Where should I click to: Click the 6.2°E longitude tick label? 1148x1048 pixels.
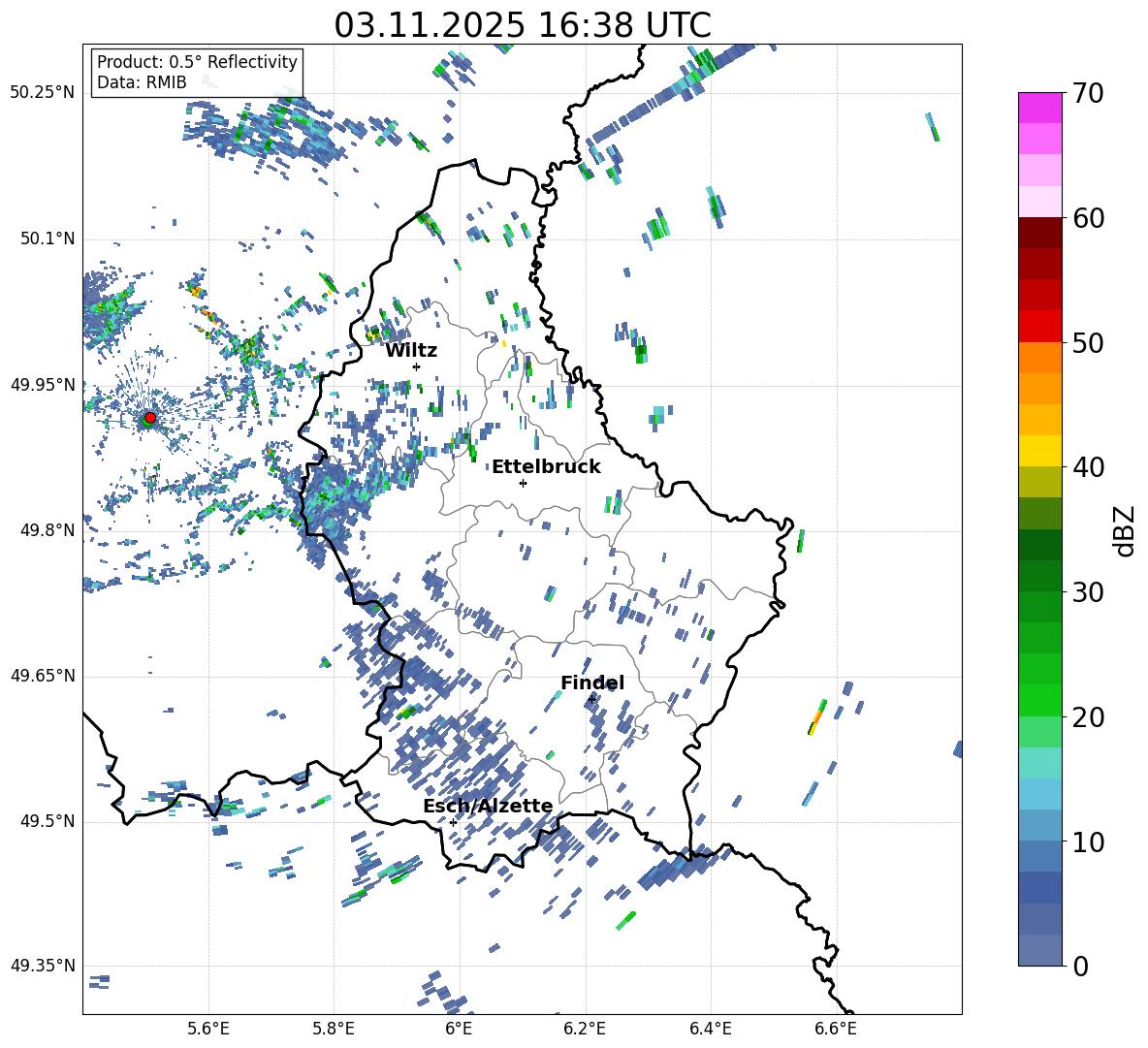pos(585,1029)
